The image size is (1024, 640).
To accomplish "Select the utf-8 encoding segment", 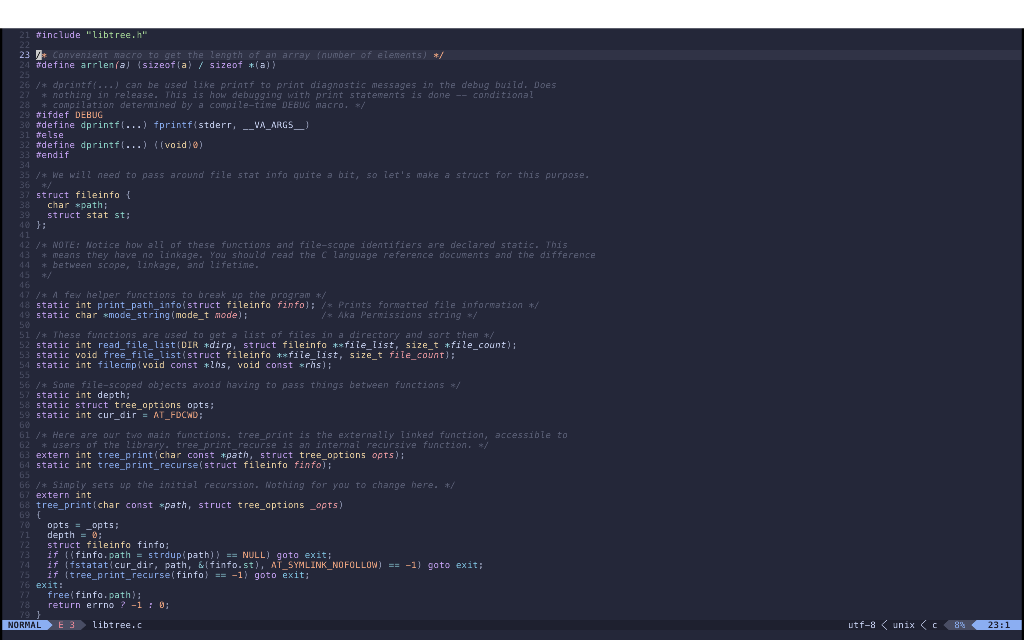I will pos(862,624).
